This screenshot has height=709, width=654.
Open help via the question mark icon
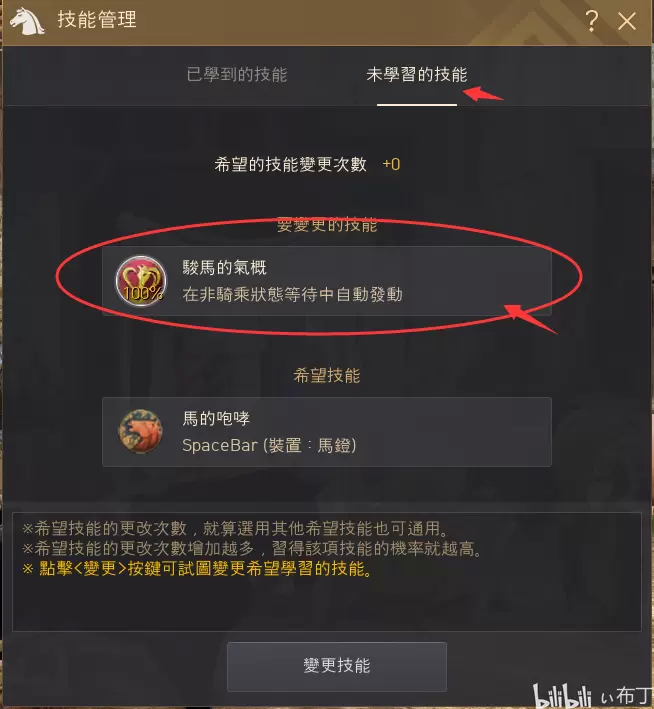(592, 21)
